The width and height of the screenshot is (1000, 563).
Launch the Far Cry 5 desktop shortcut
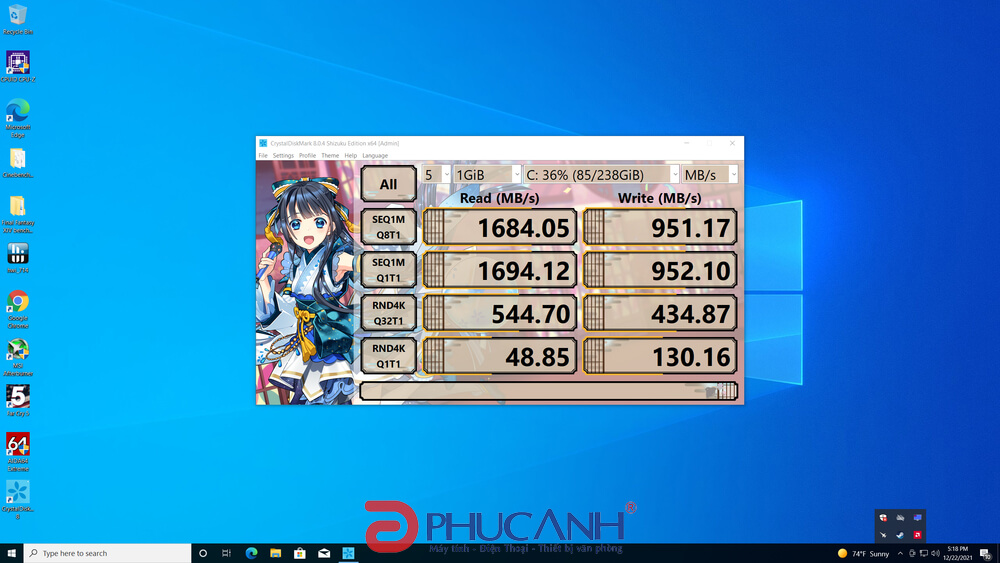coord(18,400)
